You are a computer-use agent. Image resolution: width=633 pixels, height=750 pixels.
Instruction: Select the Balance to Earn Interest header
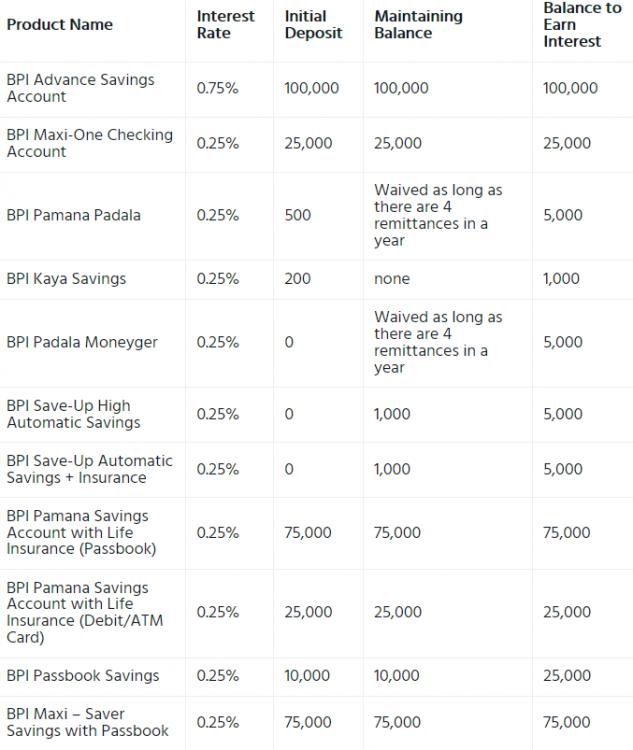pos(582,25)
